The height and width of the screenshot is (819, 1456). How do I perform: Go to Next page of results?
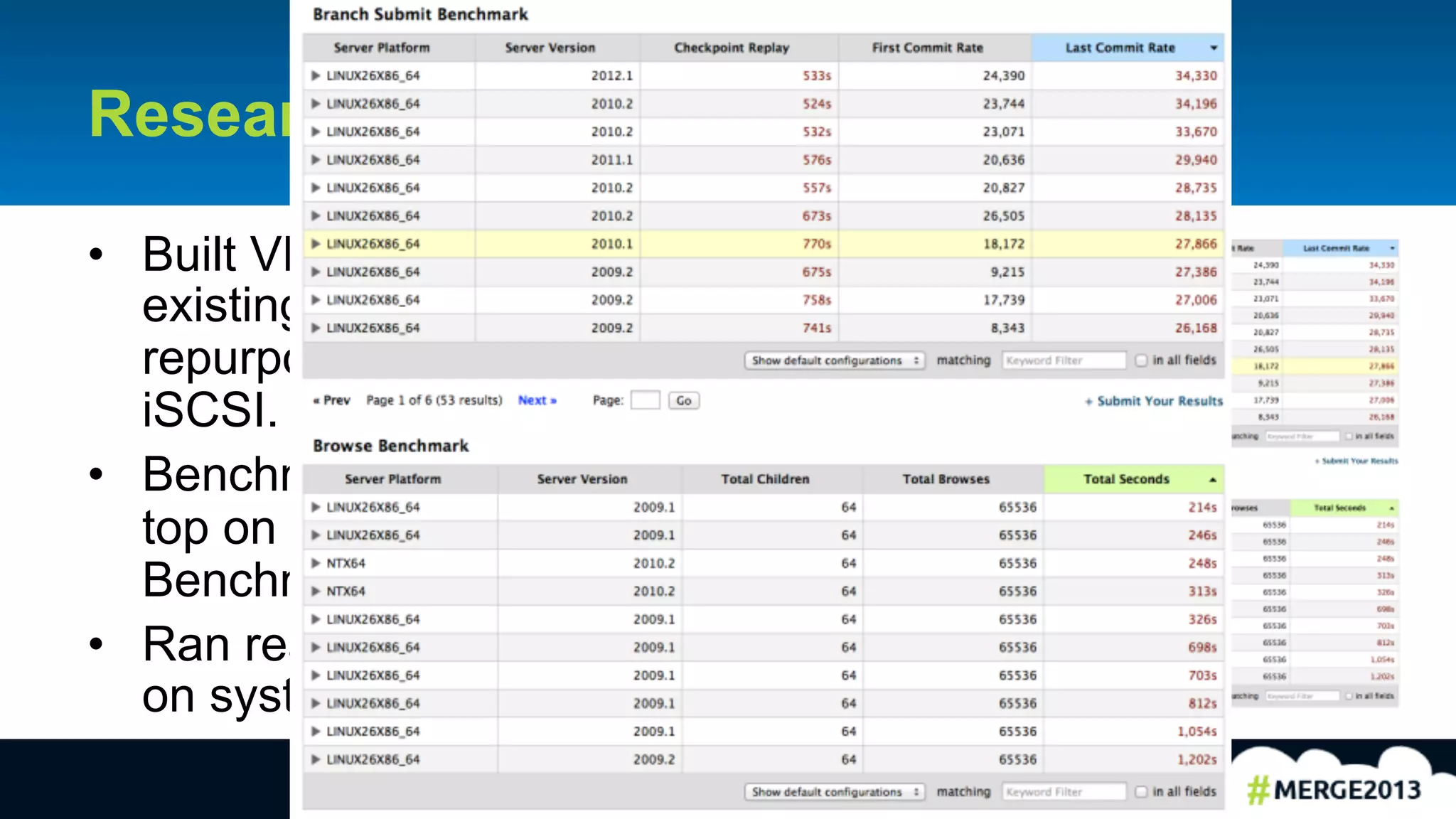point(537,400)
